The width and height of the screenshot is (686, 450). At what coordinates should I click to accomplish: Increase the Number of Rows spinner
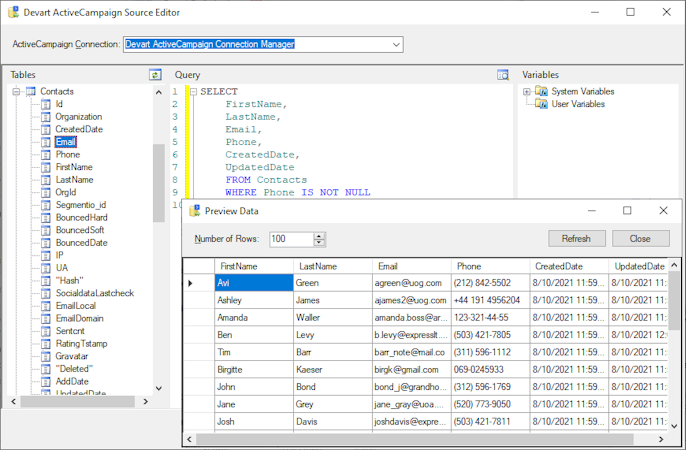click(319, 236)
